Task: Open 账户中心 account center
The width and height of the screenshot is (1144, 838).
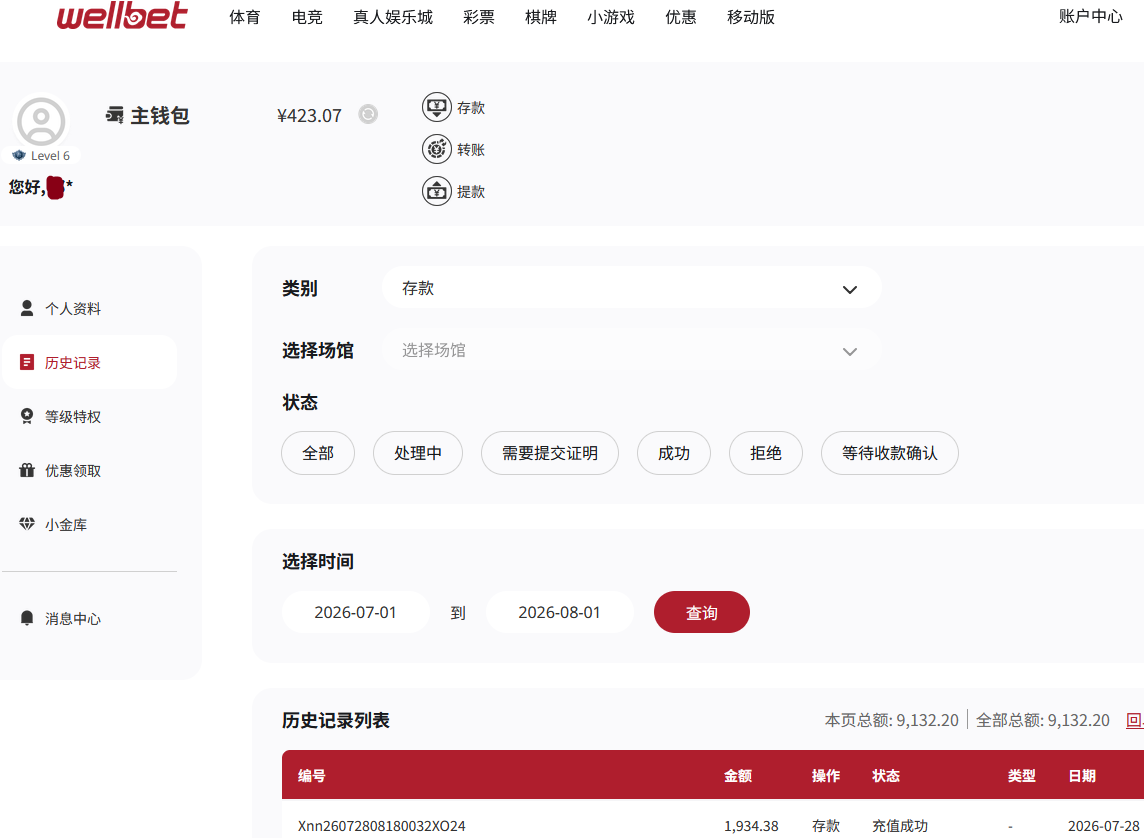Action: (x=1091, y=16)
